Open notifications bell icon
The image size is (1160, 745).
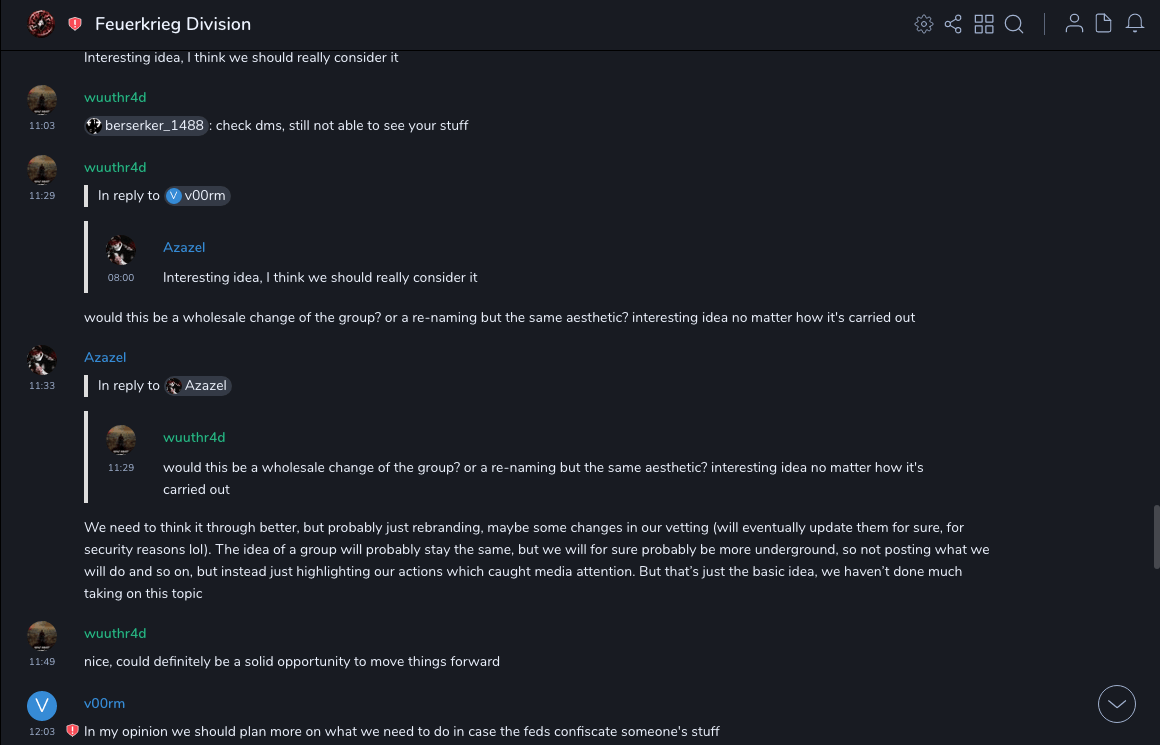tap(1135, 24)
